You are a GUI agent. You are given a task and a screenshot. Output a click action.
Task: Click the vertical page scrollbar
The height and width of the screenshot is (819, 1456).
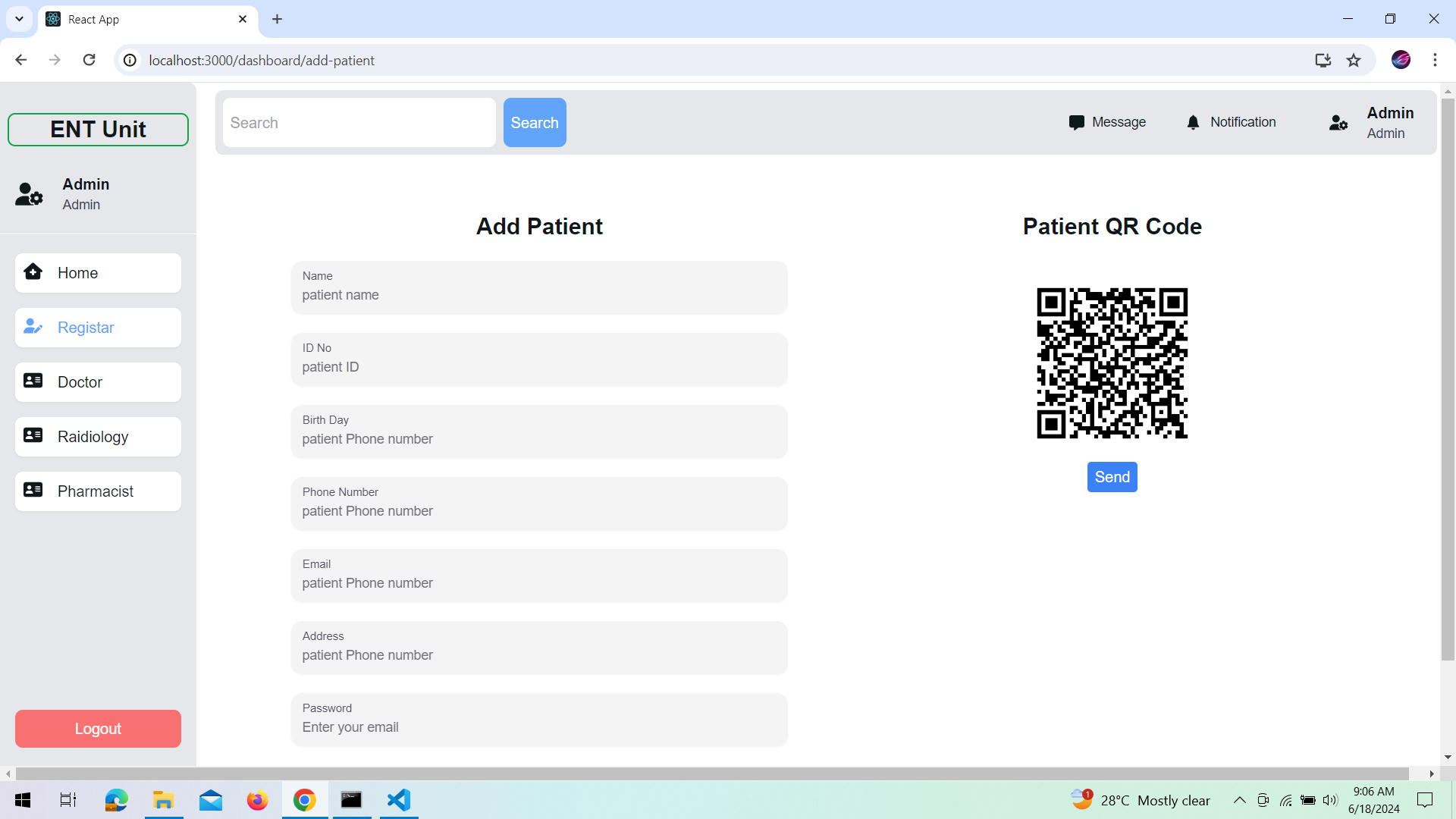(x=1448, y=379)
